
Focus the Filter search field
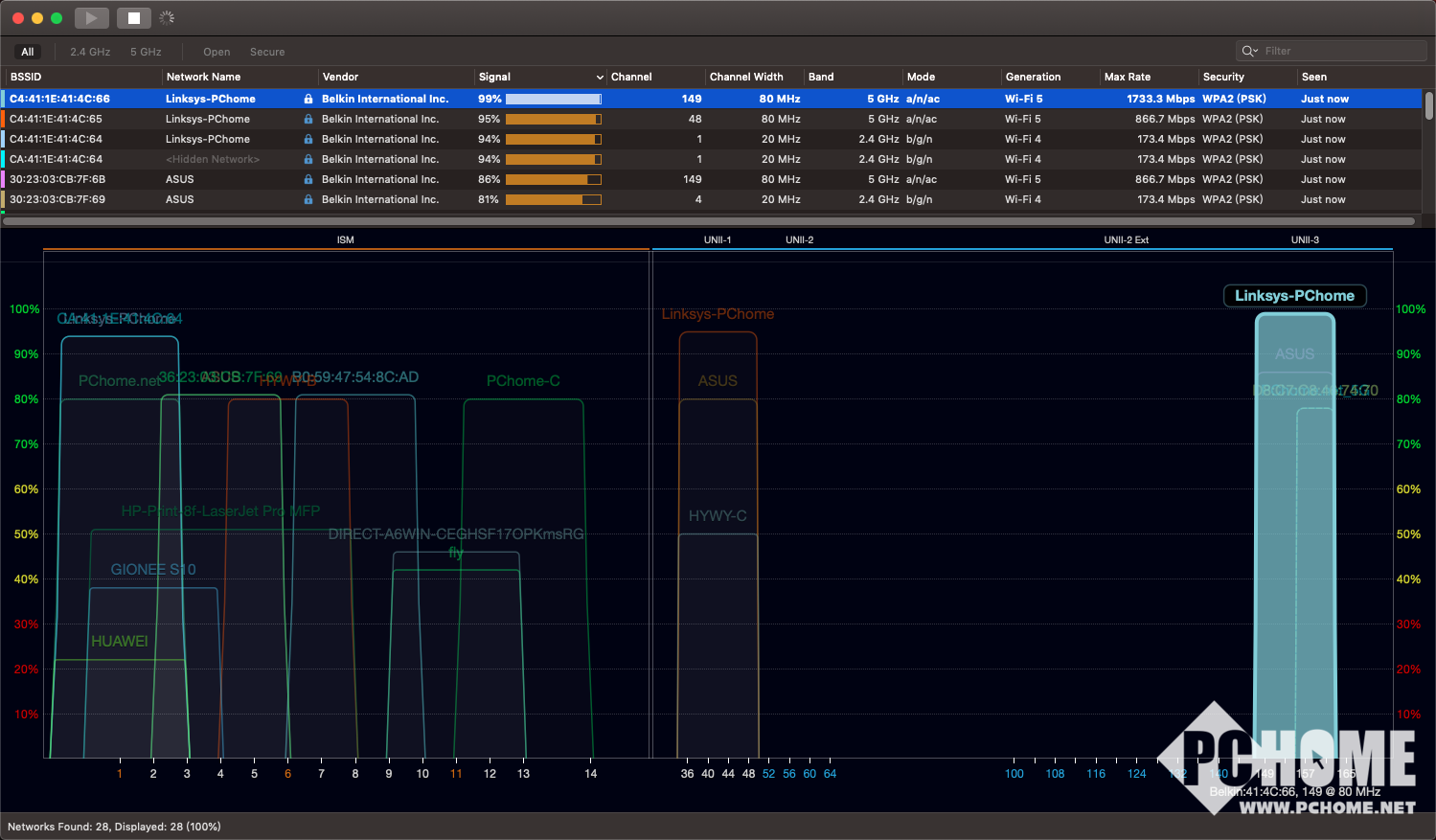point(1332,51)
